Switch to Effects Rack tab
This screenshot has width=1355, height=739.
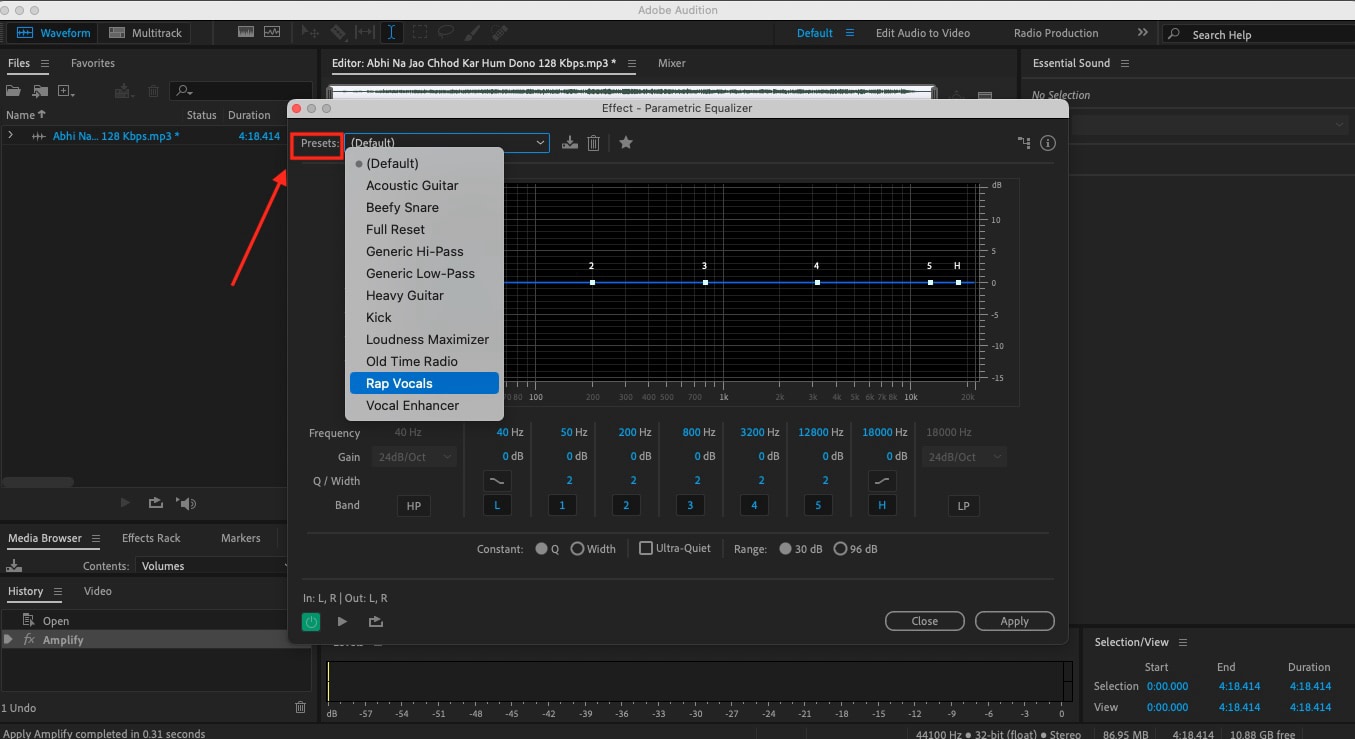[151, 538]
